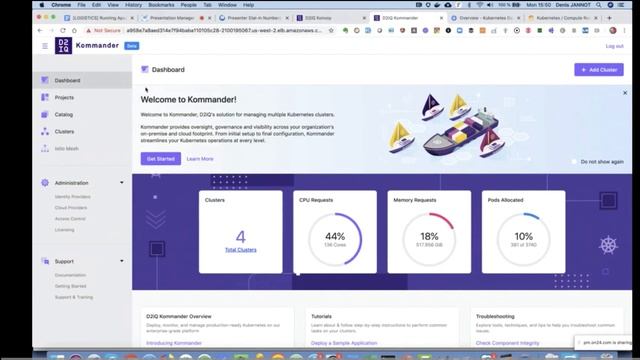Viewport: 640px width, 360px height.
Task: Click the Dashboard sidebar icon
Action: [x=45, y=80]
